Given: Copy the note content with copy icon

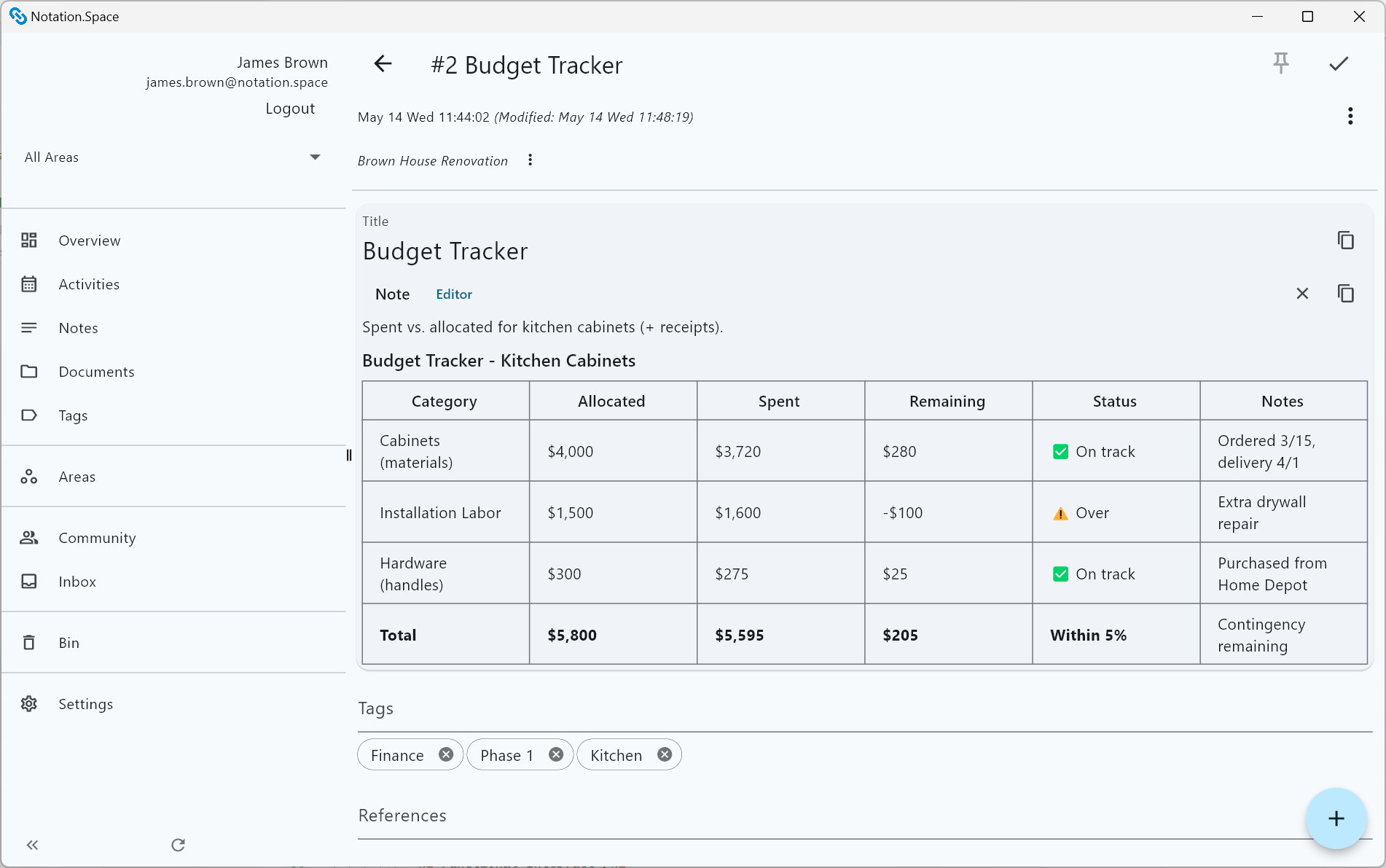Looking at the screenshot, I should [x=1345, y=294].
